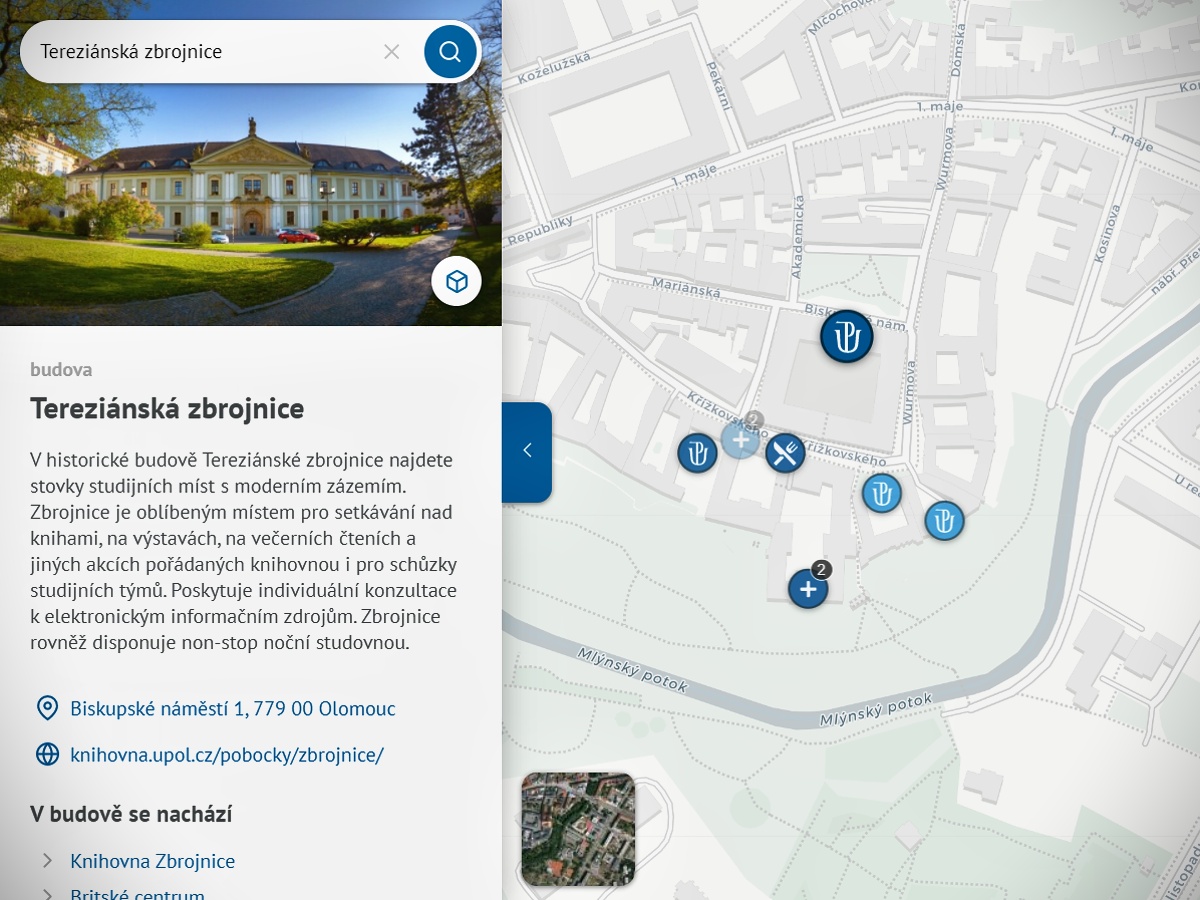The image size is (1200, 900).
Task: Open the knihovna.upol.cz/pobocky/zbrojnice/ link
Action: pos(228,755)
